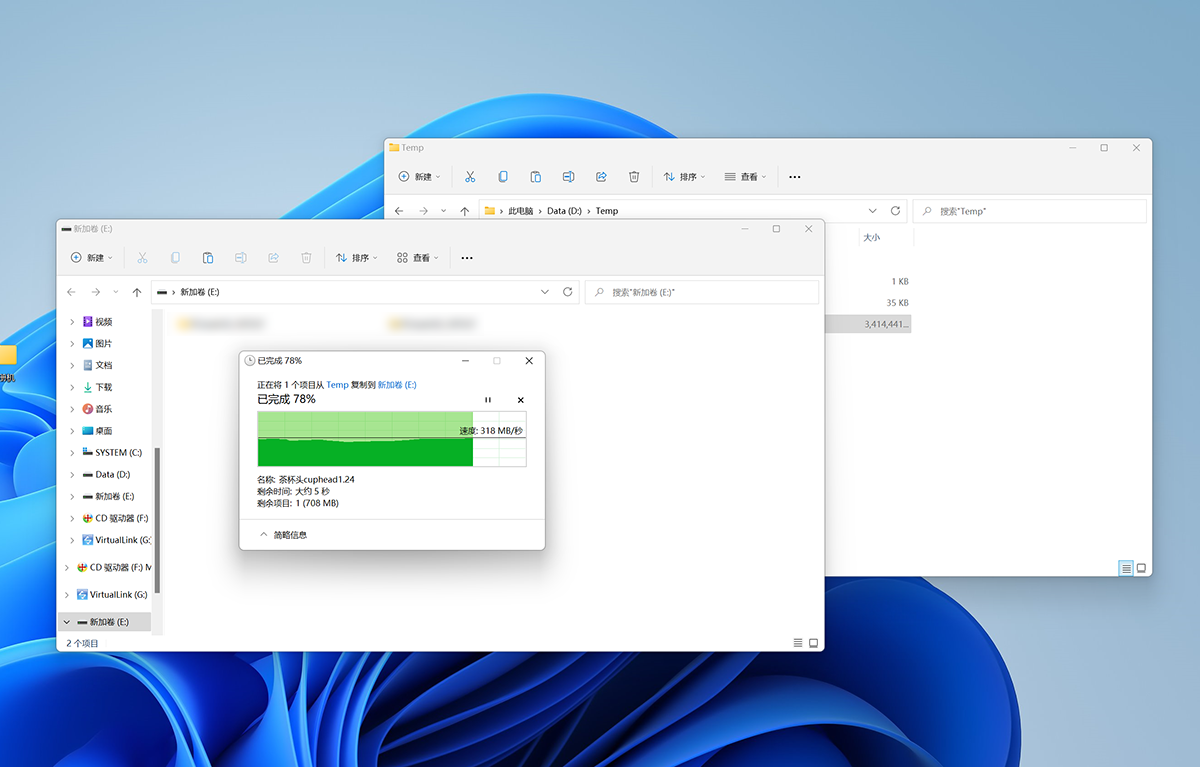
Task: Go up one level in 新加卷 (E:) window
Action: [136, 292]
